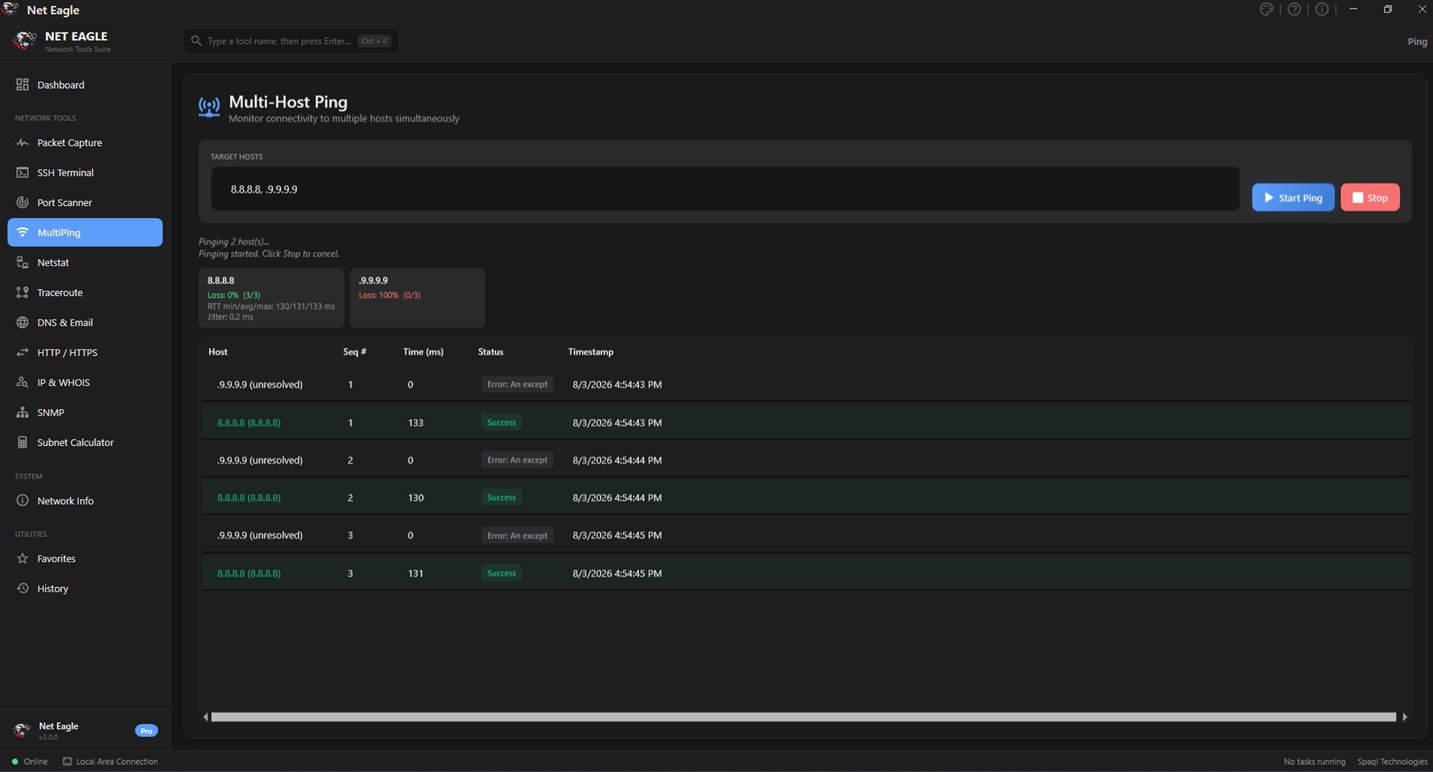The height and width of the screenshot is (772, 1433).
Task: Click the 8/3/2026 4:54:45 PM timestamp in 131 ms row
Action: tap(617, 574)
